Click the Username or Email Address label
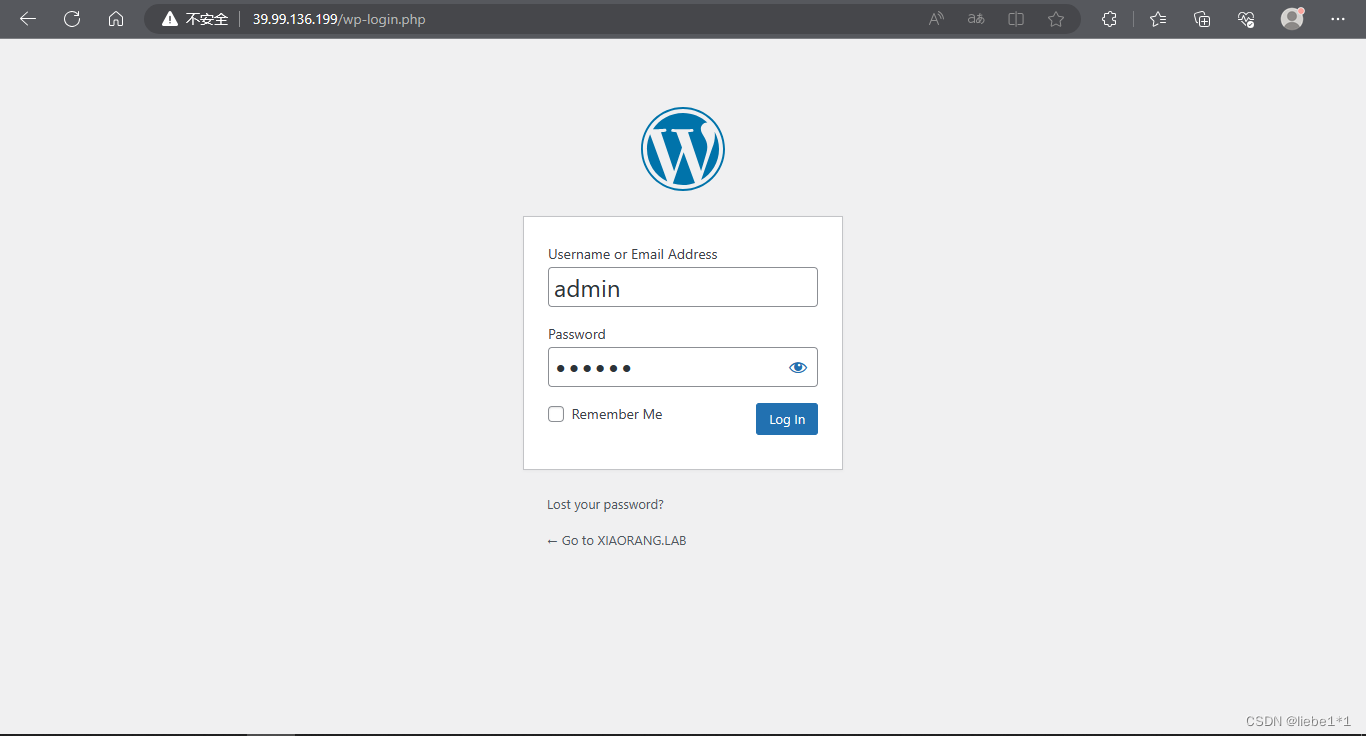This screenshot has height=736, width=1366. coord(633,254)
